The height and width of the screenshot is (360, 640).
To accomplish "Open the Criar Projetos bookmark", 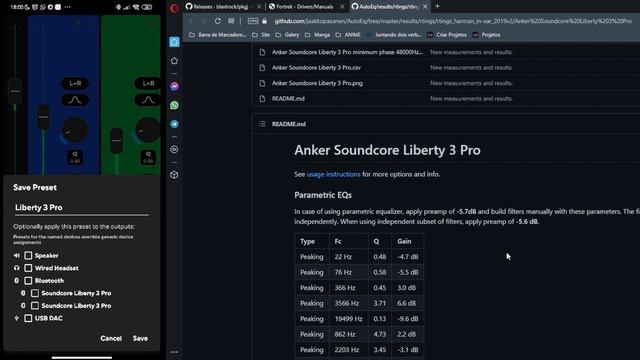I will click(447, 35).
